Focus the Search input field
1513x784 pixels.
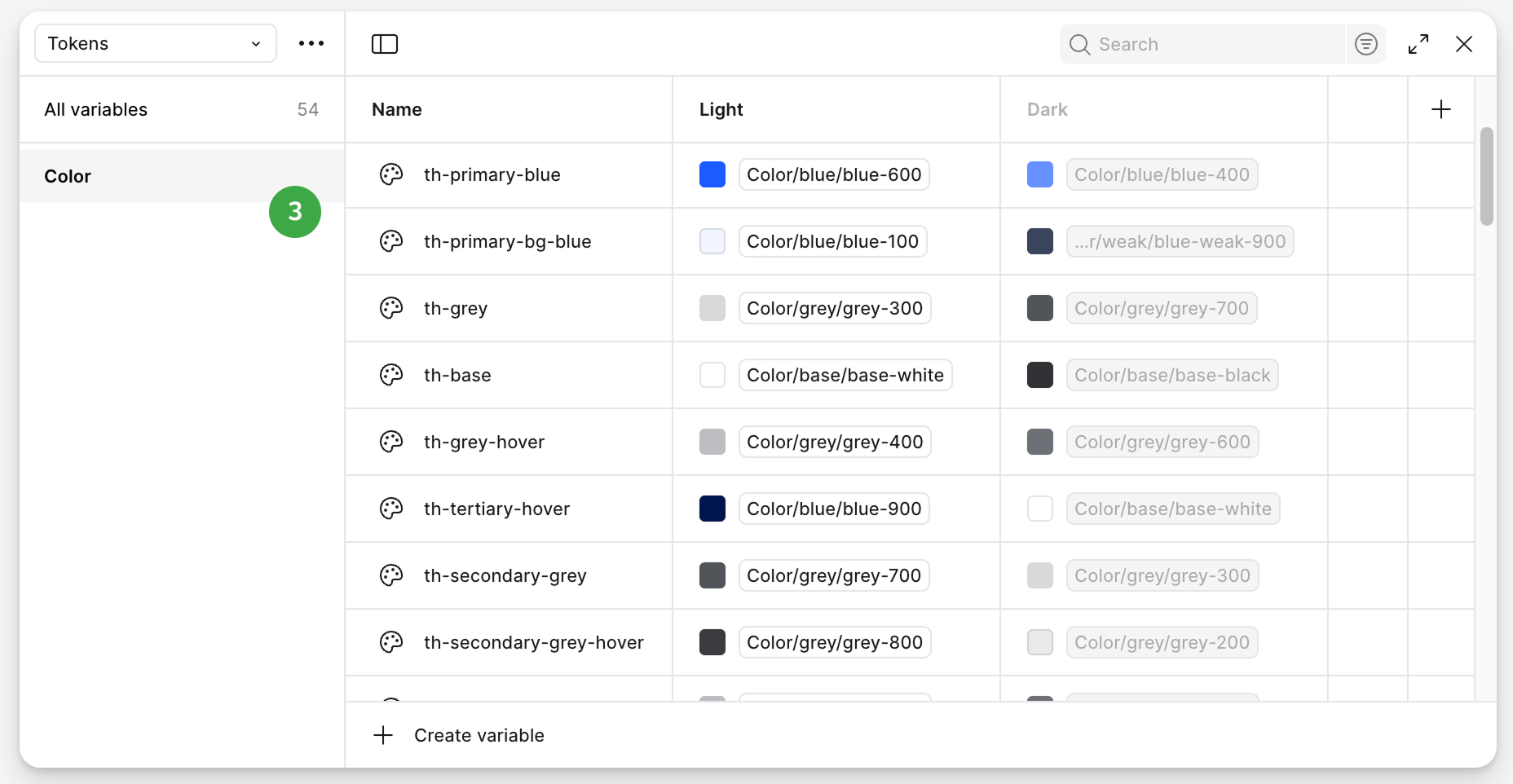(1215, 44)
